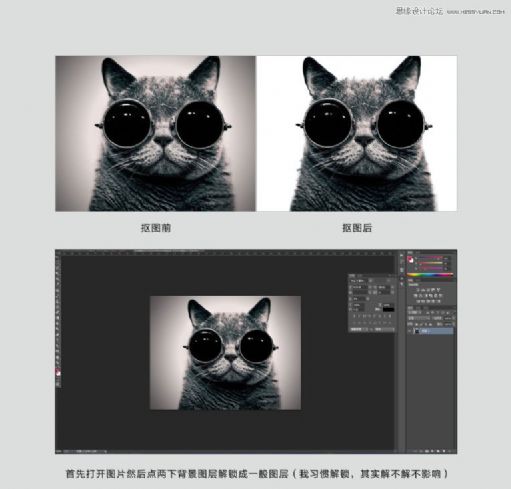
Task: Select the Eyedropper tool
Action: pyautogui.click(x=58, y=284)
